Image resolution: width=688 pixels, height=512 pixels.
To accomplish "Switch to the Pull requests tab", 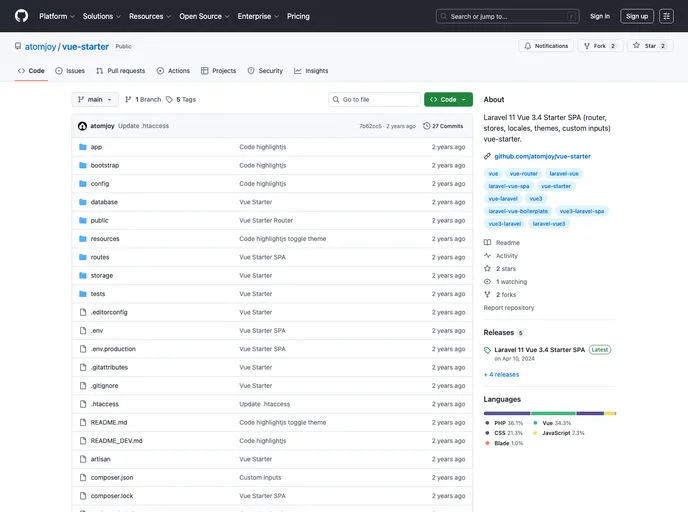I will (x=120, y=71).
